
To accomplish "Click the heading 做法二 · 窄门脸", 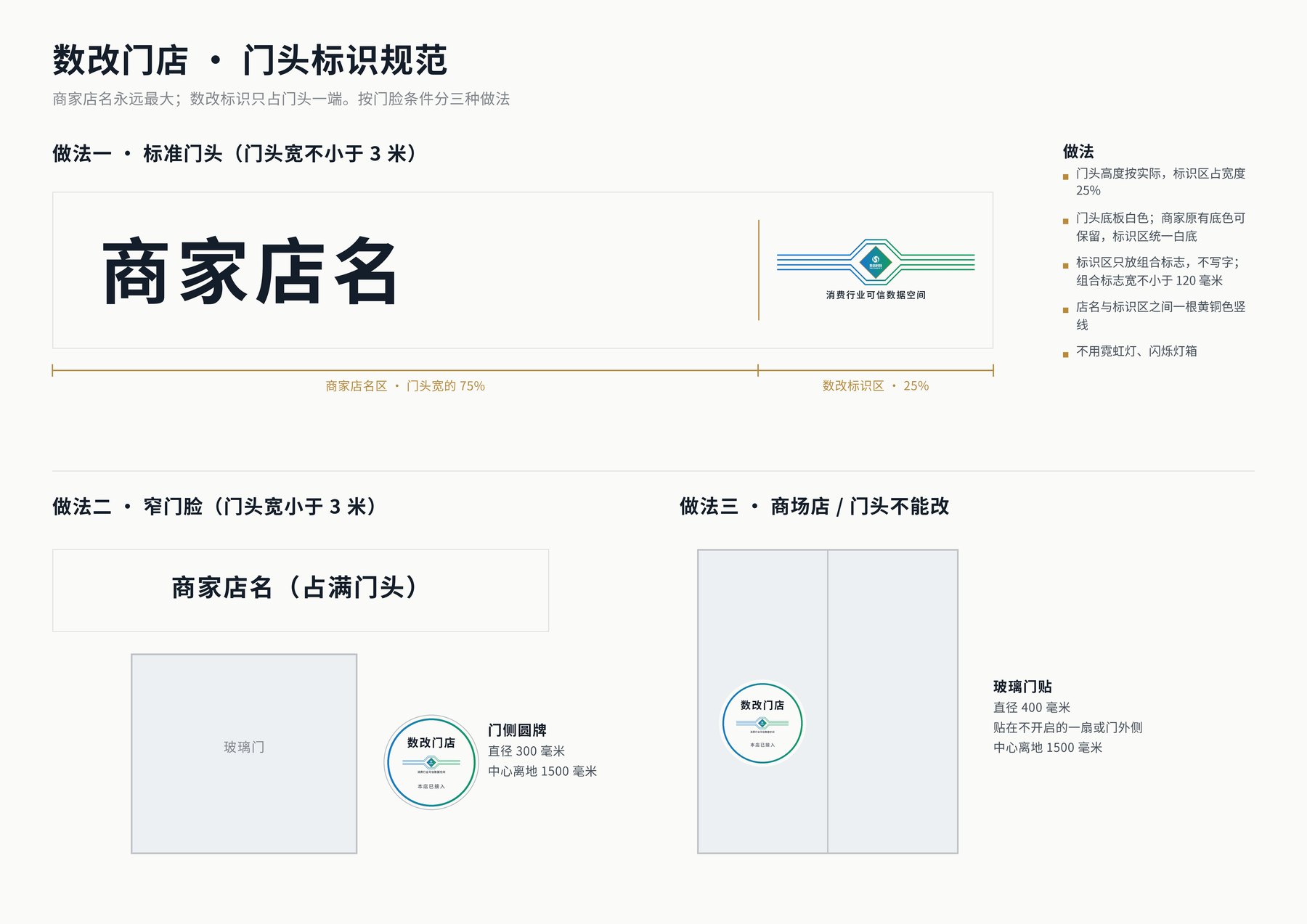I will coord(216,506).
